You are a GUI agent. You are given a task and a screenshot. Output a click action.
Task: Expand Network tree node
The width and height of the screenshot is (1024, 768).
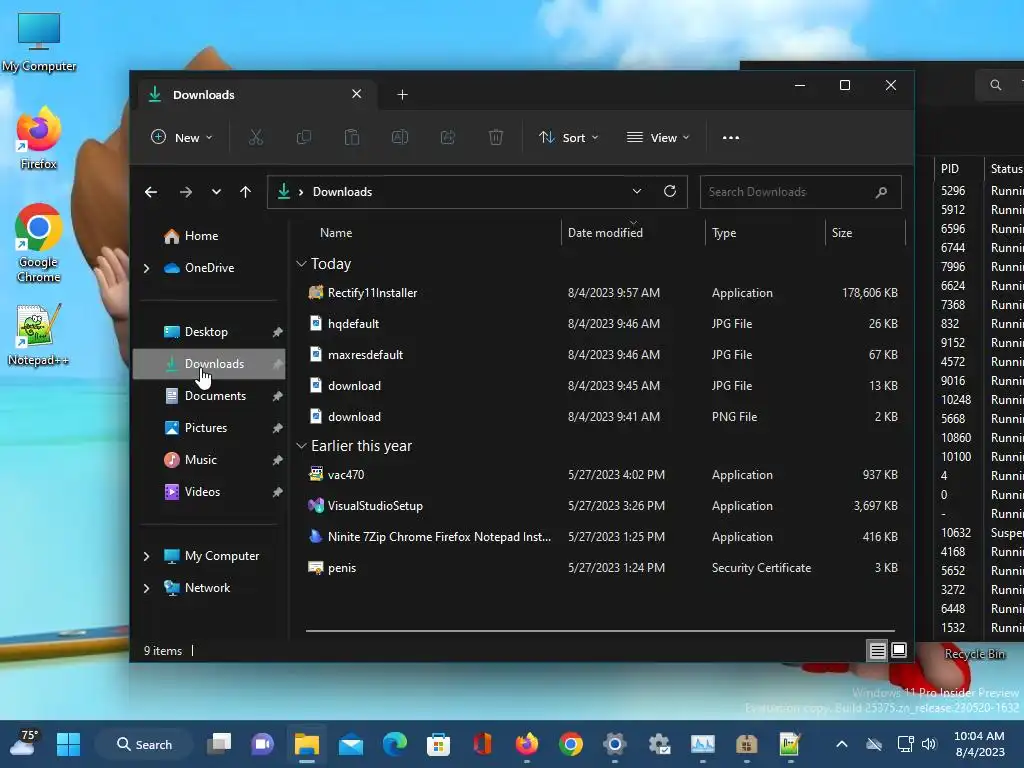coord(146,588)
